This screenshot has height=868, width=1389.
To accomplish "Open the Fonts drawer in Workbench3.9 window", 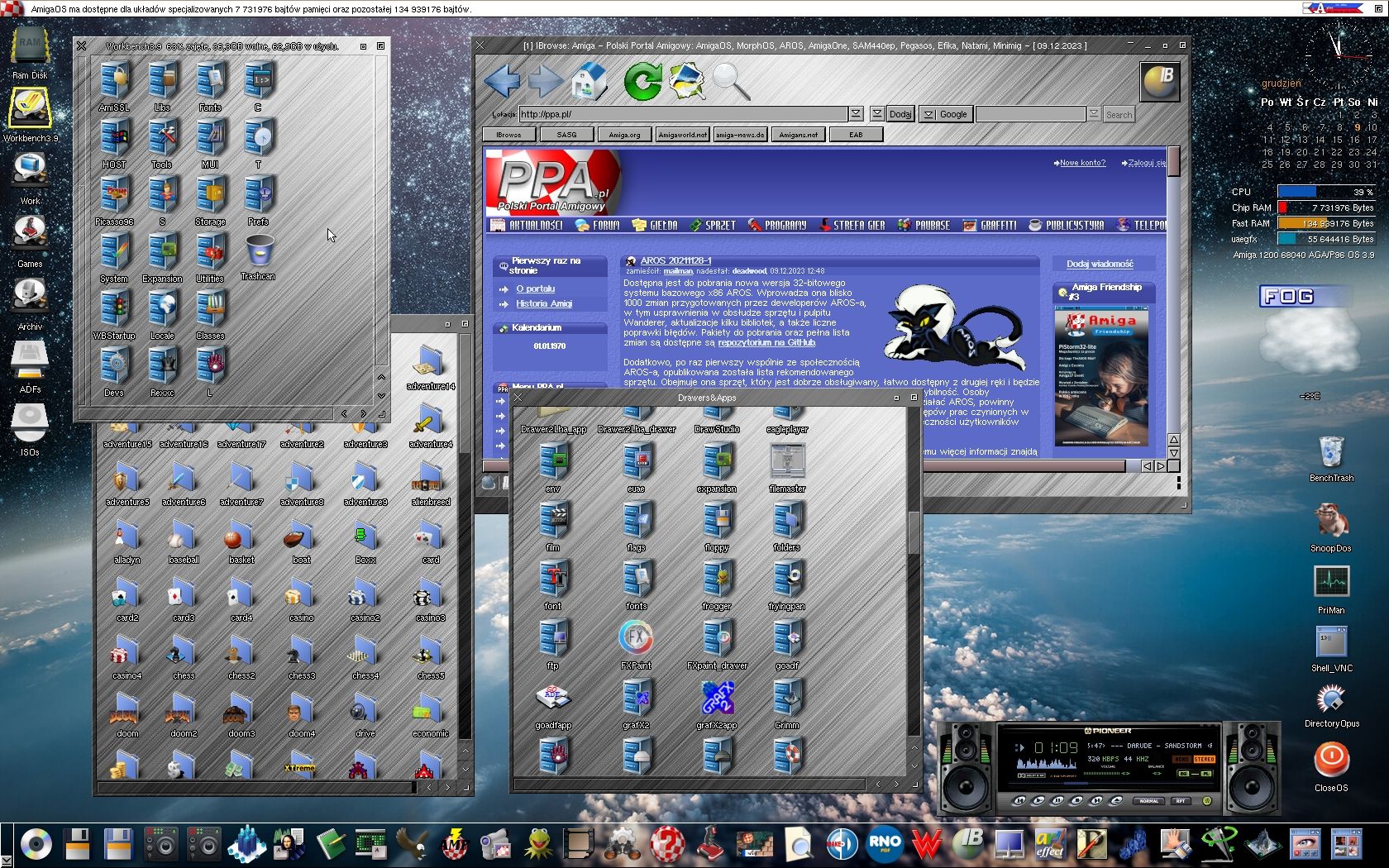I will 210,87.
